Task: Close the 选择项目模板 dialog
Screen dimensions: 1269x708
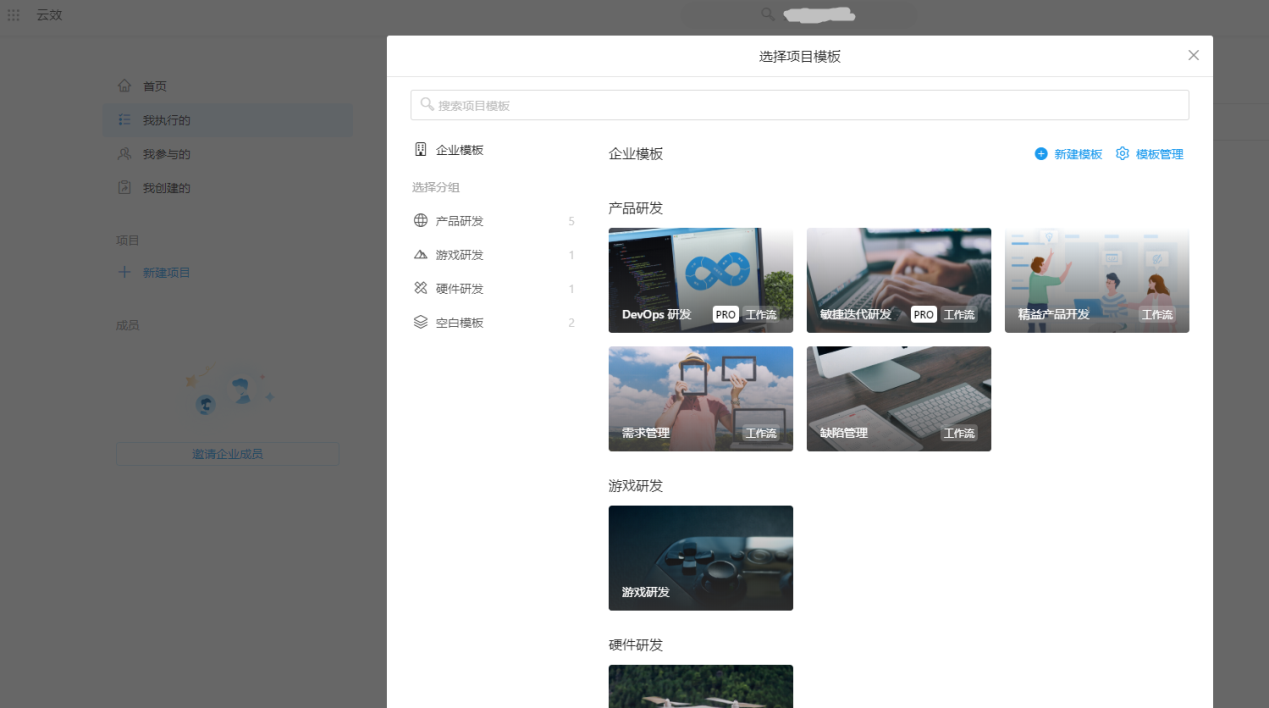Action: coord(1193,56)
